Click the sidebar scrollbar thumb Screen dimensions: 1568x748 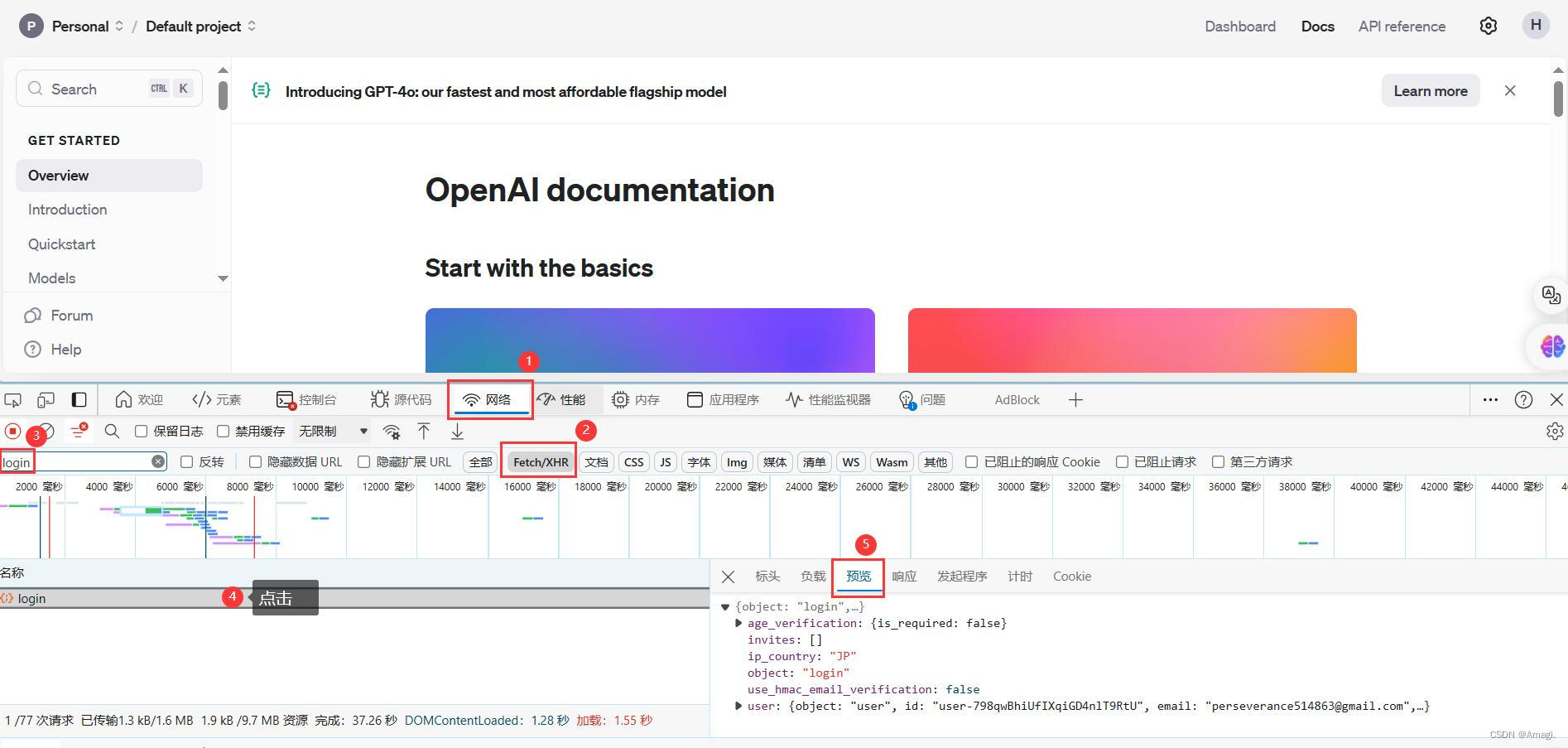pos(223,95)
